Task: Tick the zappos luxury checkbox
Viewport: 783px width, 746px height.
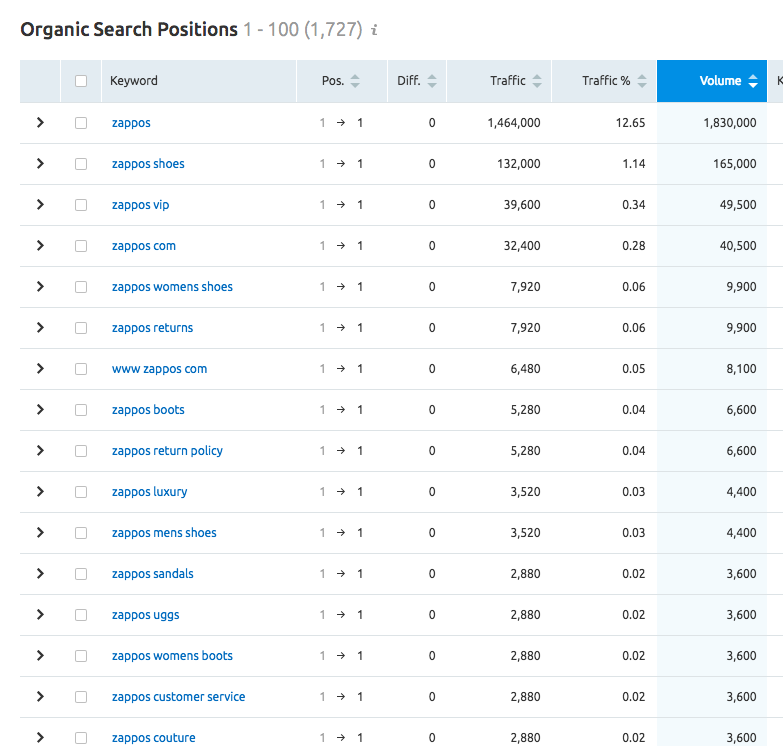Action: [81, 492]
